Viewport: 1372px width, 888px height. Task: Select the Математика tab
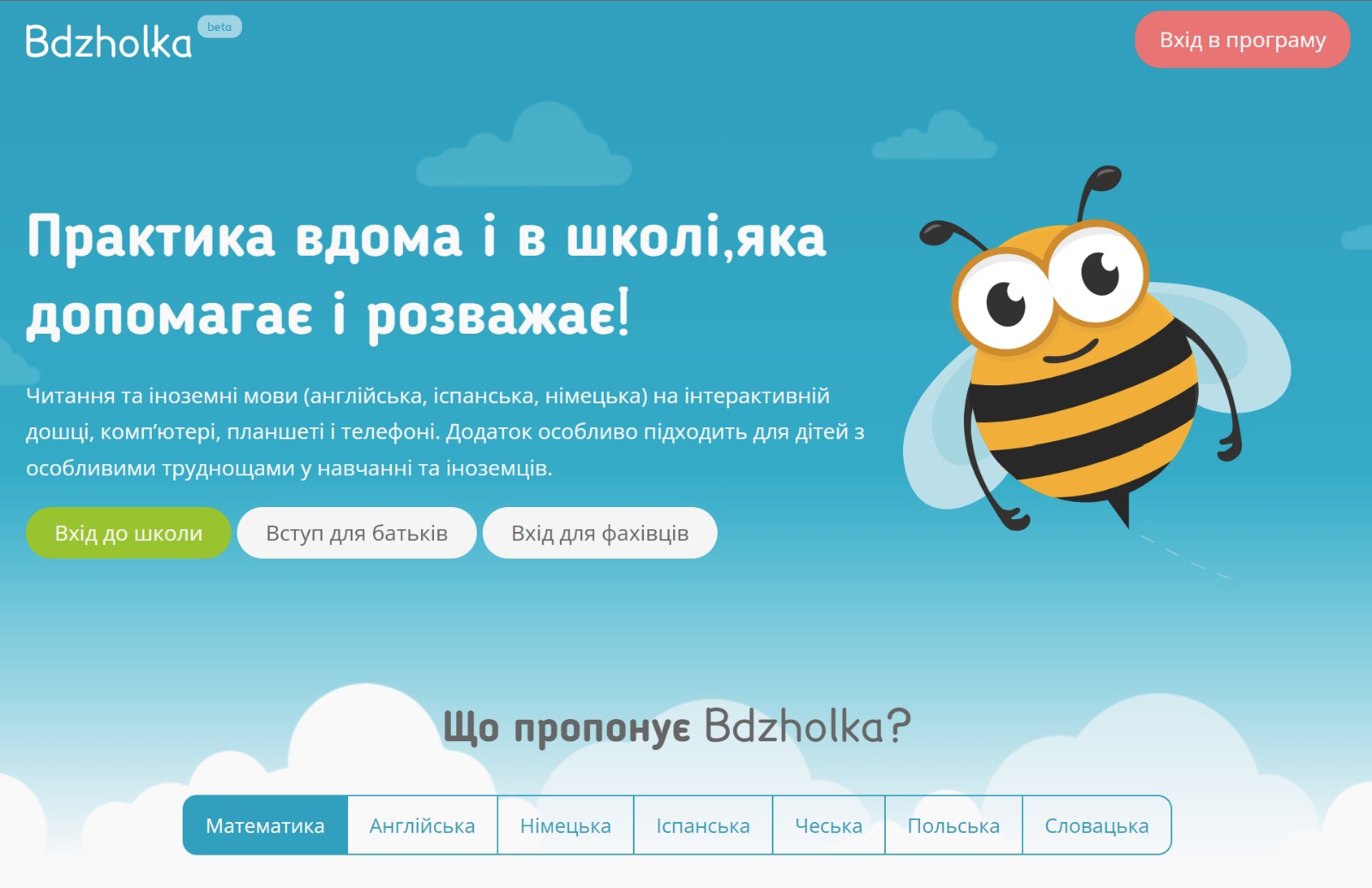[x=265, y=825]
